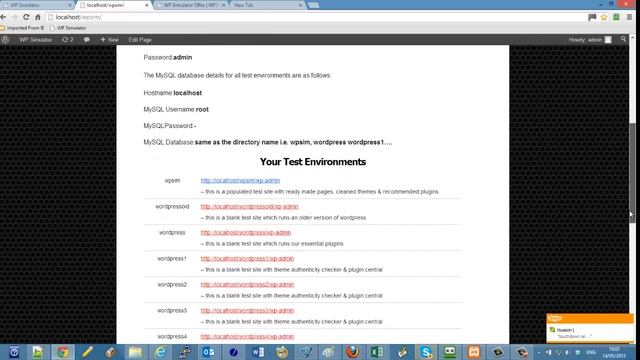Open the wpsim wp-admin link

[240, 180]
